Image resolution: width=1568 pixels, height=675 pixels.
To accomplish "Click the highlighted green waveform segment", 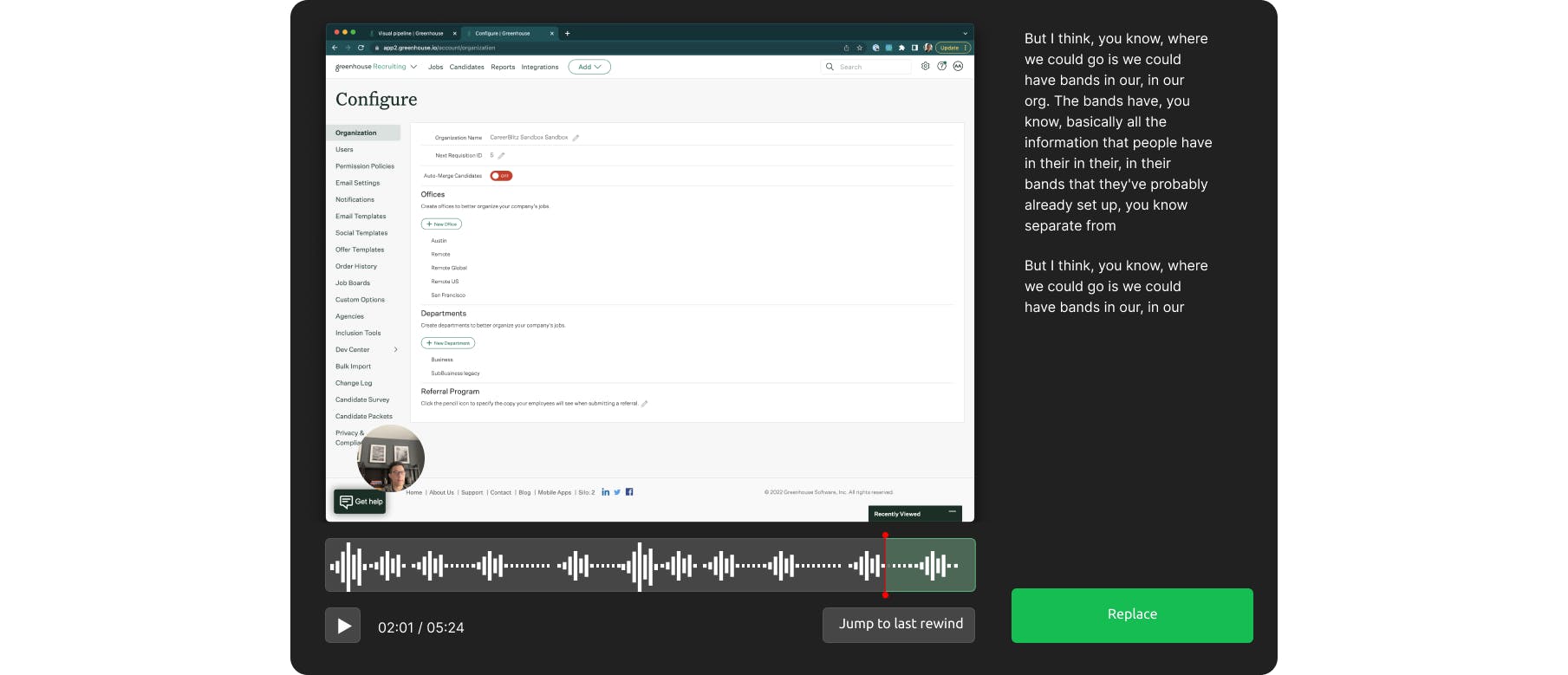I will pyautogui.click(x=930, y=566).
